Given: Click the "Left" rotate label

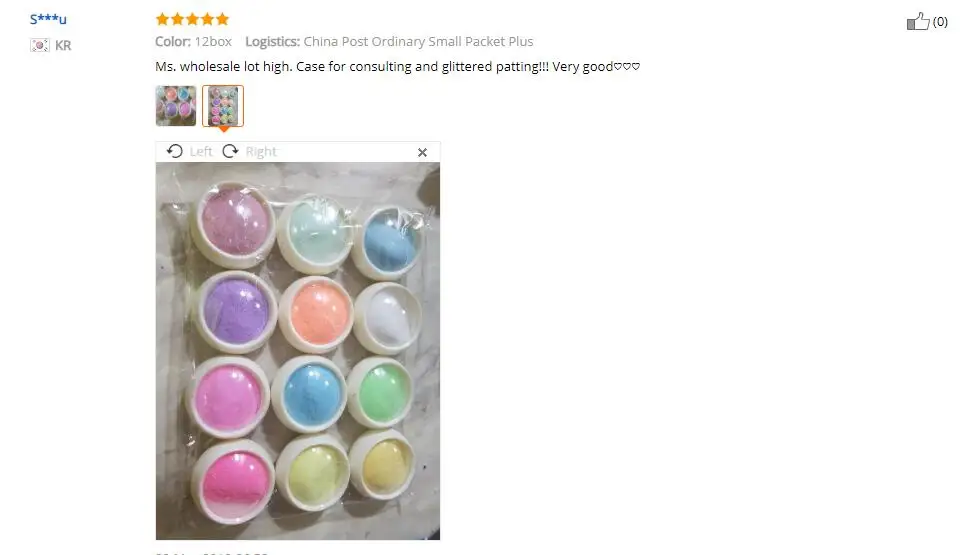Looking at the screenshot, I should pyautogui.click(x=201, y=152).
